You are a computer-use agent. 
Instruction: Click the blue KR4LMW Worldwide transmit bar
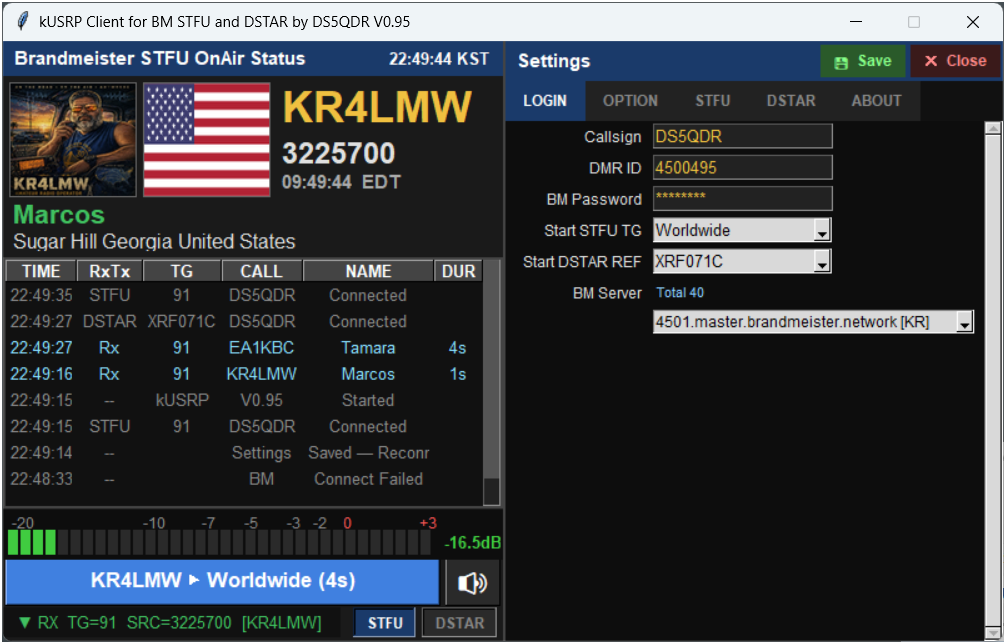pos(223,581)
